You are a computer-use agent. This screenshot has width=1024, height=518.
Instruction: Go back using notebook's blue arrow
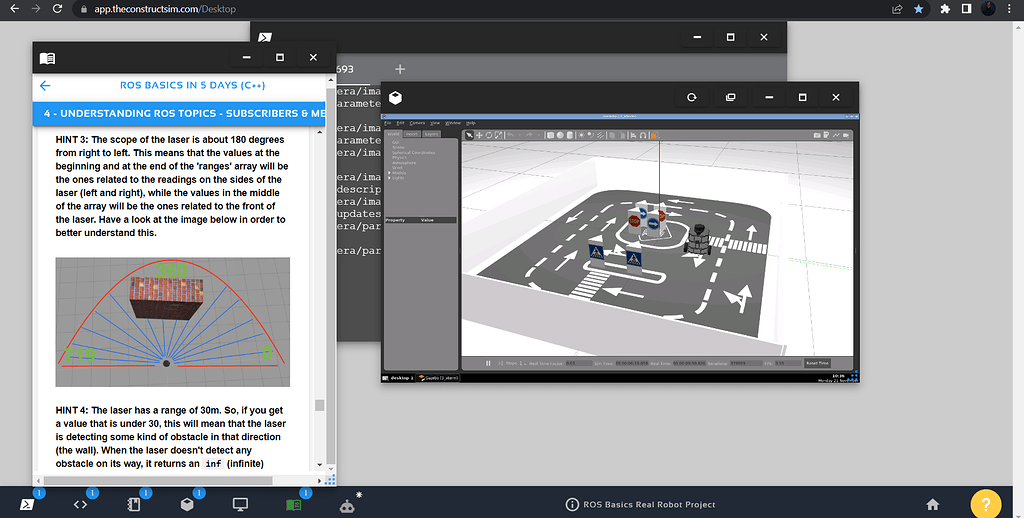point(45,86)
